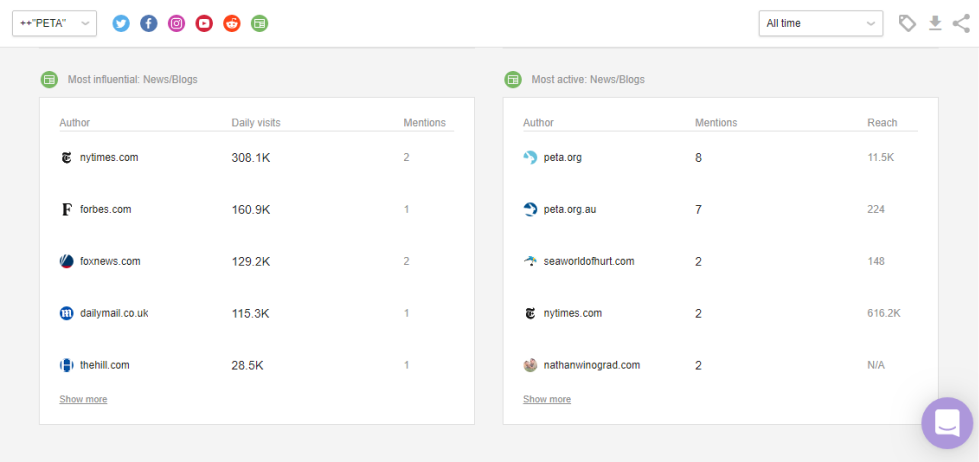Click the News/Blogs source icon in toolbar

260,23
